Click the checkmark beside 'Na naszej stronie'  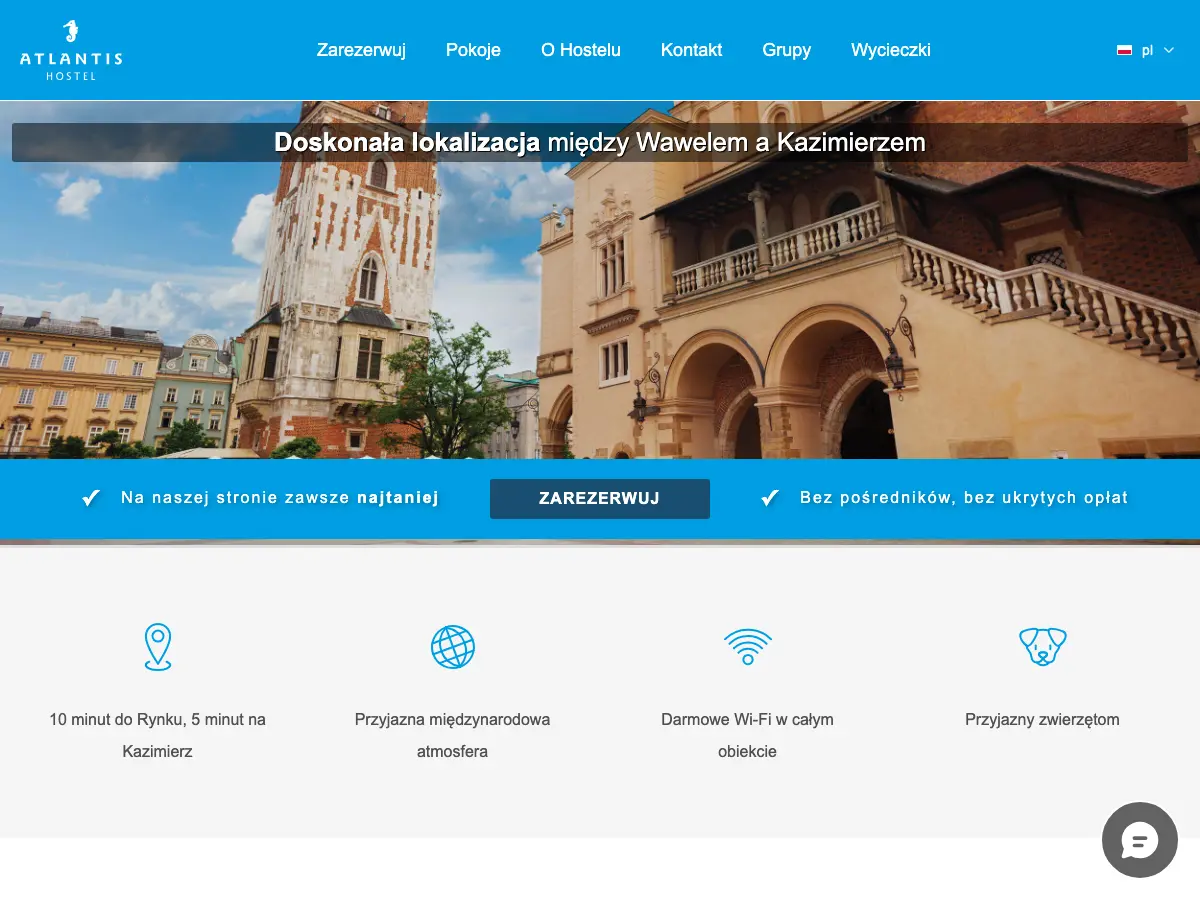tap(91, 497)
